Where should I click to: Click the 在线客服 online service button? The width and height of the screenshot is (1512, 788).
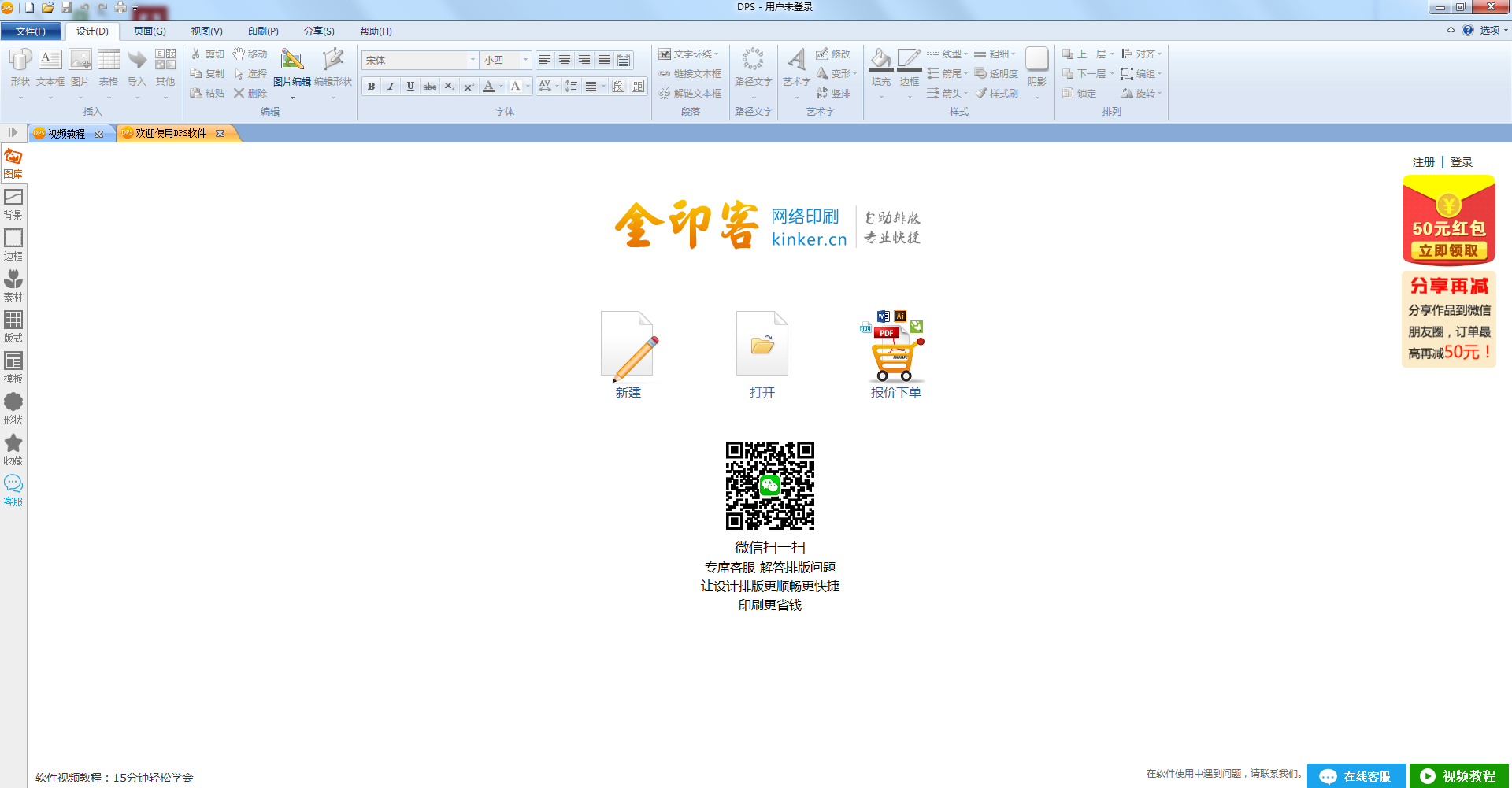tap(1357, 776)
